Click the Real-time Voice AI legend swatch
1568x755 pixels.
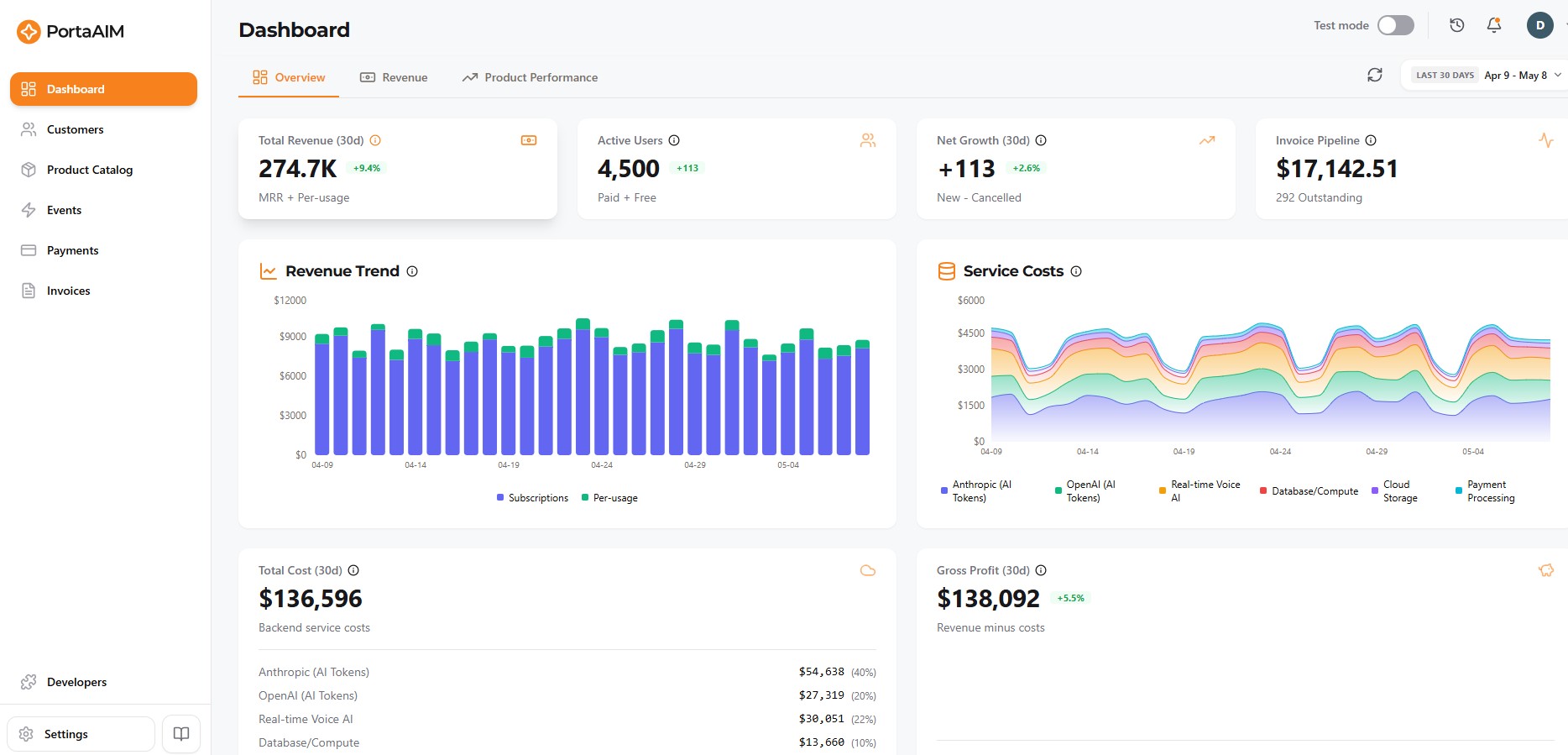click(x=1163, y=490)
